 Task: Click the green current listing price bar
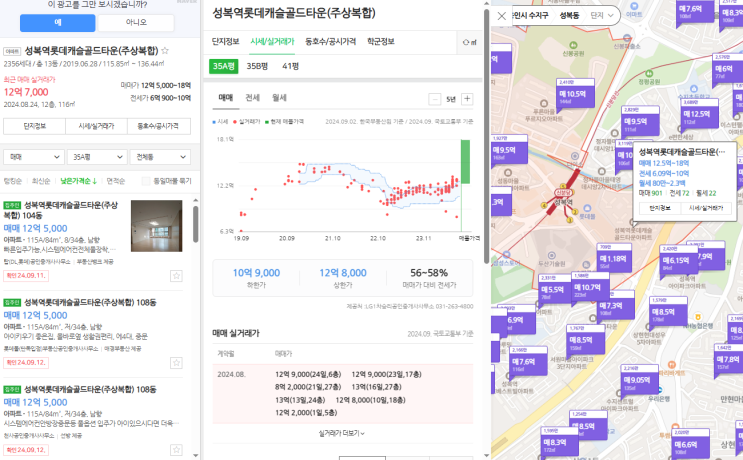coord(465,162)
